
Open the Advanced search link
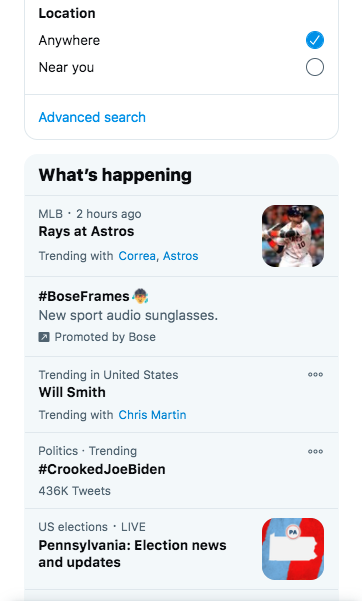(92, 117)
